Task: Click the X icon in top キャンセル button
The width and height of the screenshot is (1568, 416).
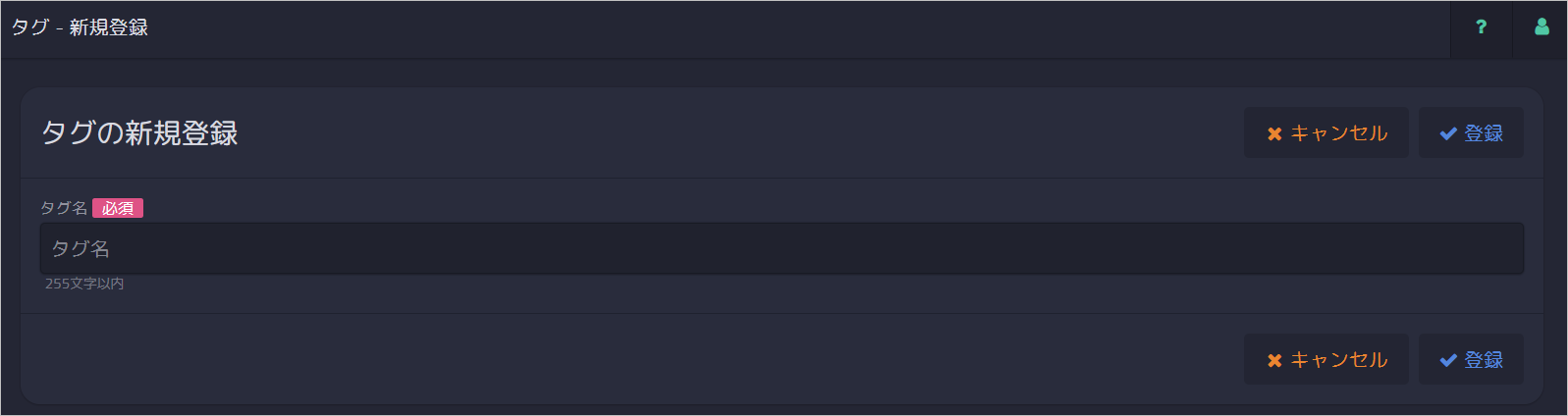Action: pyautogui.click(x=1274, y=133)
